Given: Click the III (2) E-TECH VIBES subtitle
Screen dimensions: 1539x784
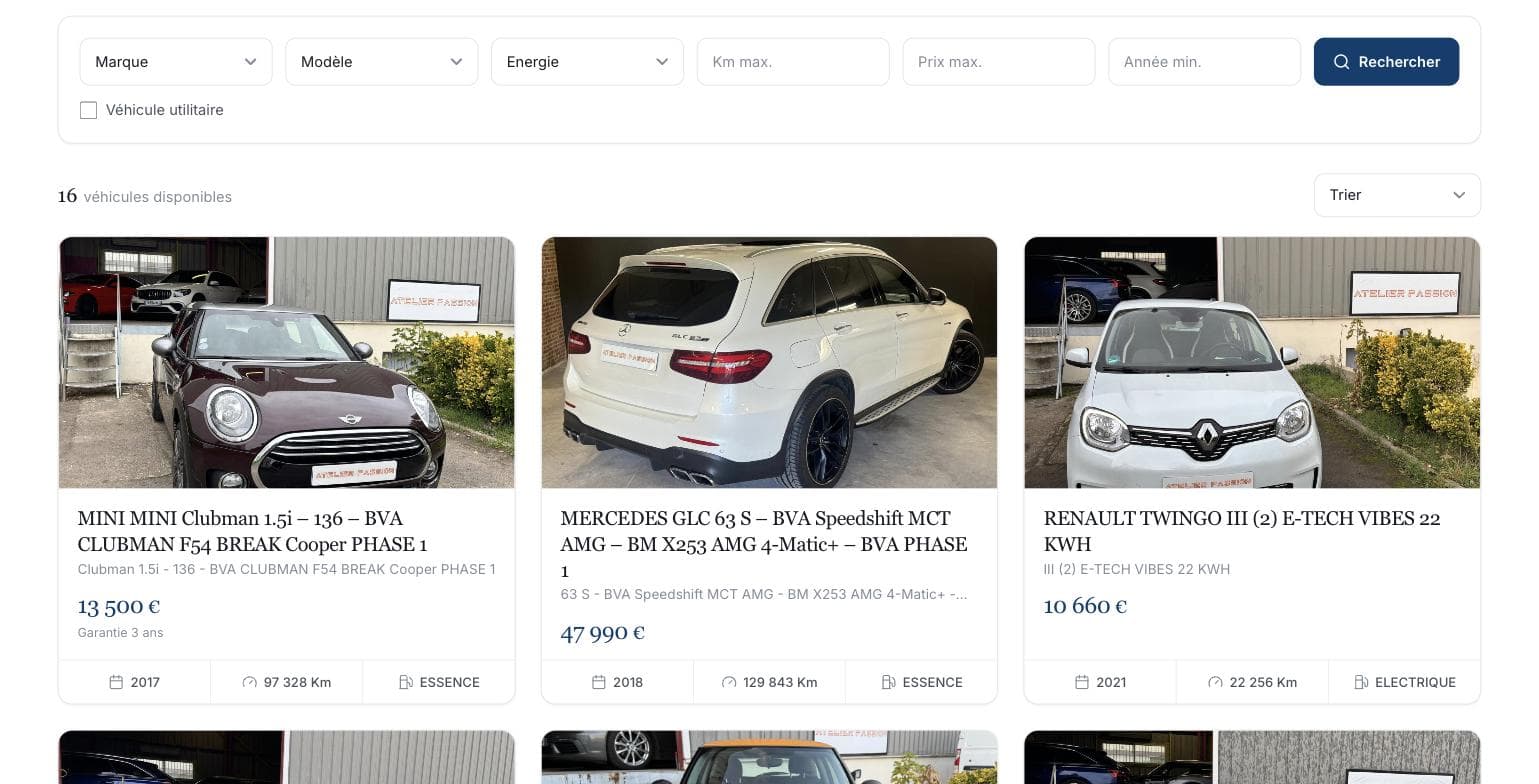Looking at the screenshot, I should click(1137, 569).
